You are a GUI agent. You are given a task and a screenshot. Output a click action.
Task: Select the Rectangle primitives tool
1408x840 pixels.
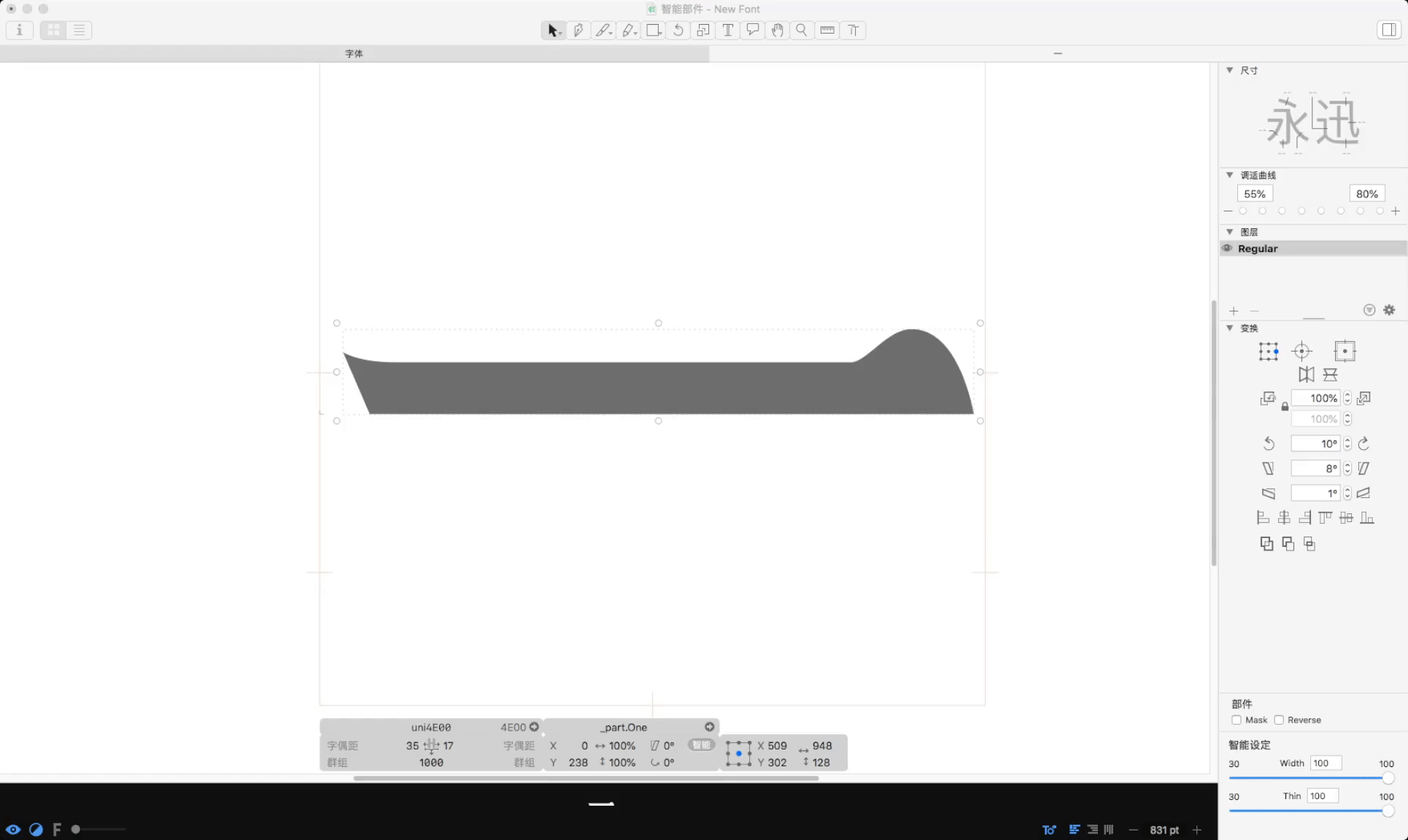point(653,30)
